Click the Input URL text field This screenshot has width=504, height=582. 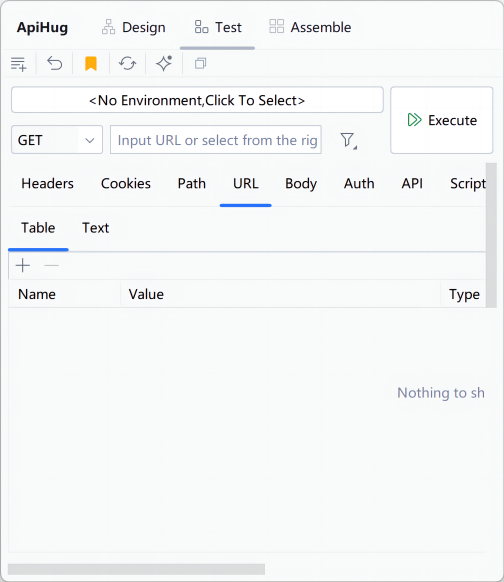point(216,140)
